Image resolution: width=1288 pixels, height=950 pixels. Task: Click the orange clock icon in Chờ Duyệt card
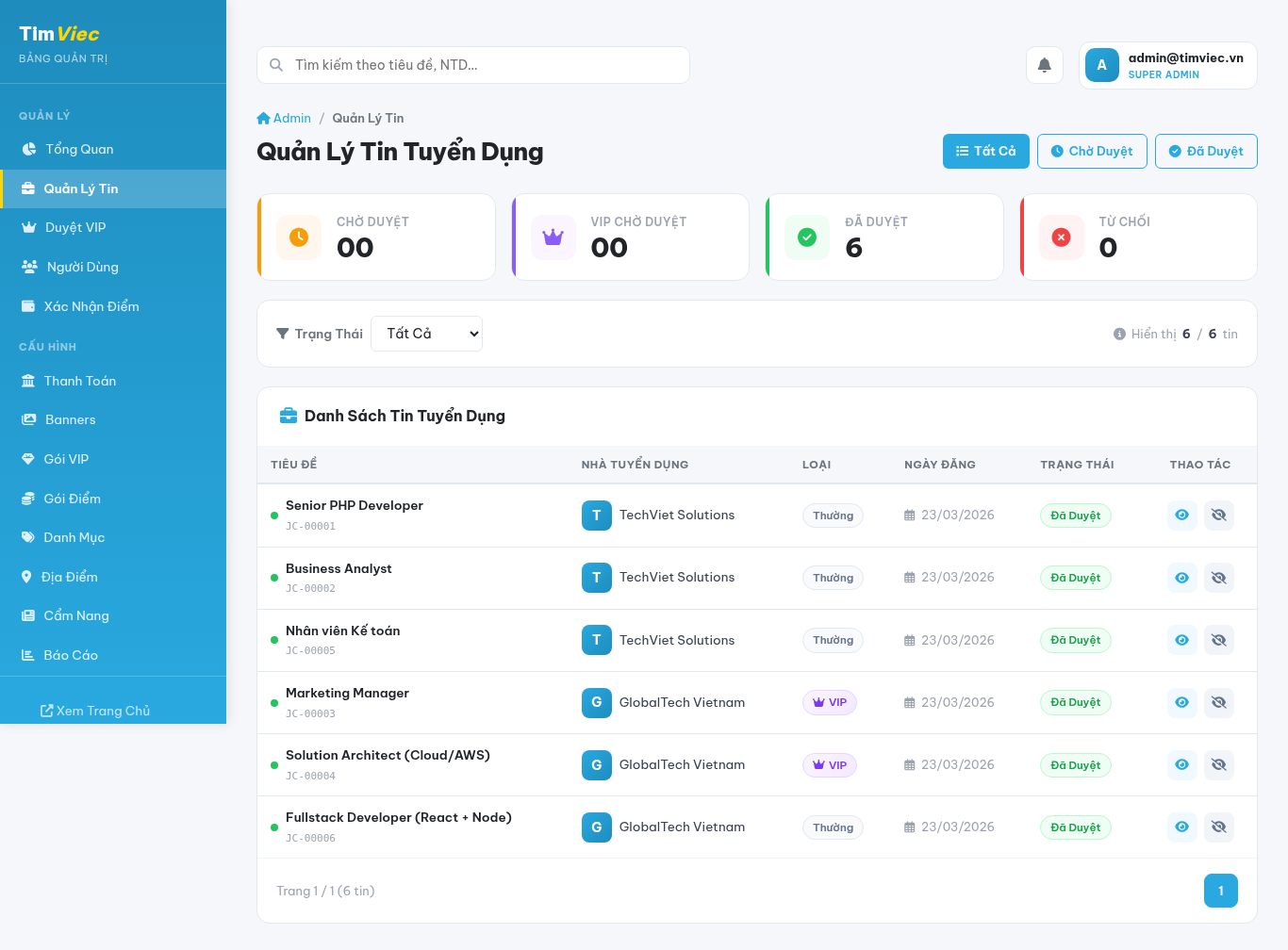298,237
